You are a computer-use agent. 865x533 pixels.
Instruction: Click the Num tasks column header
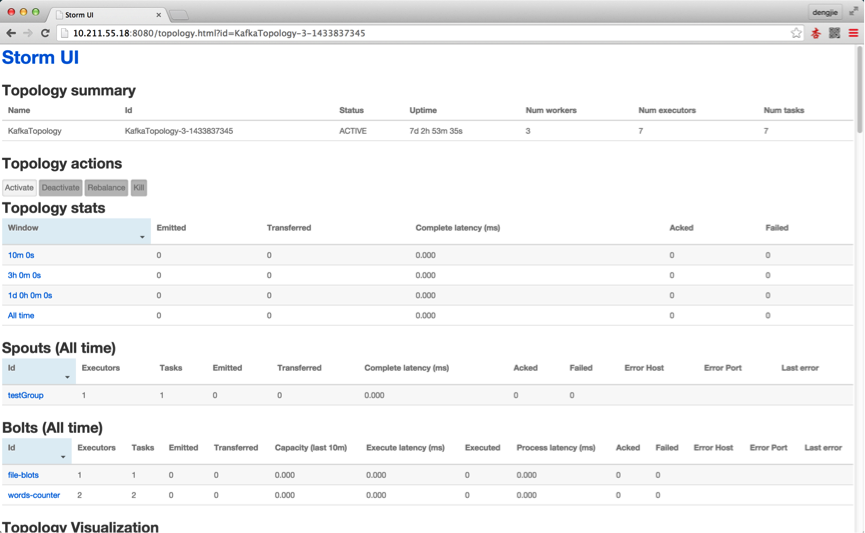point(783,110)
